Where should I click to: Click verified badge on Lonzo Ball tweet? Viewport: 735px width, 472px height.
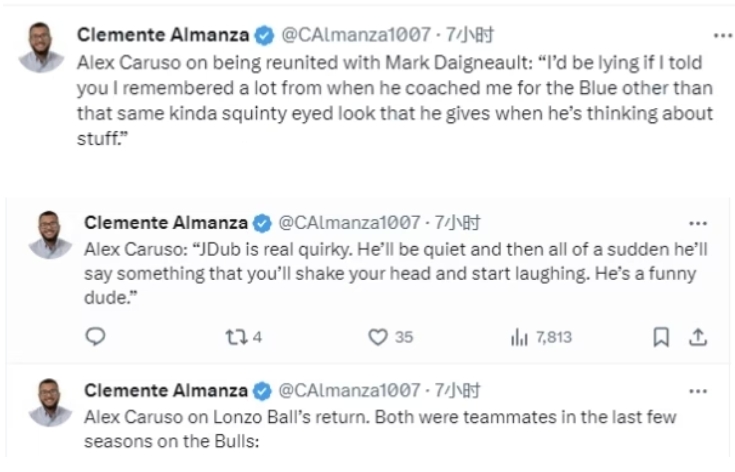click(265, 390)
